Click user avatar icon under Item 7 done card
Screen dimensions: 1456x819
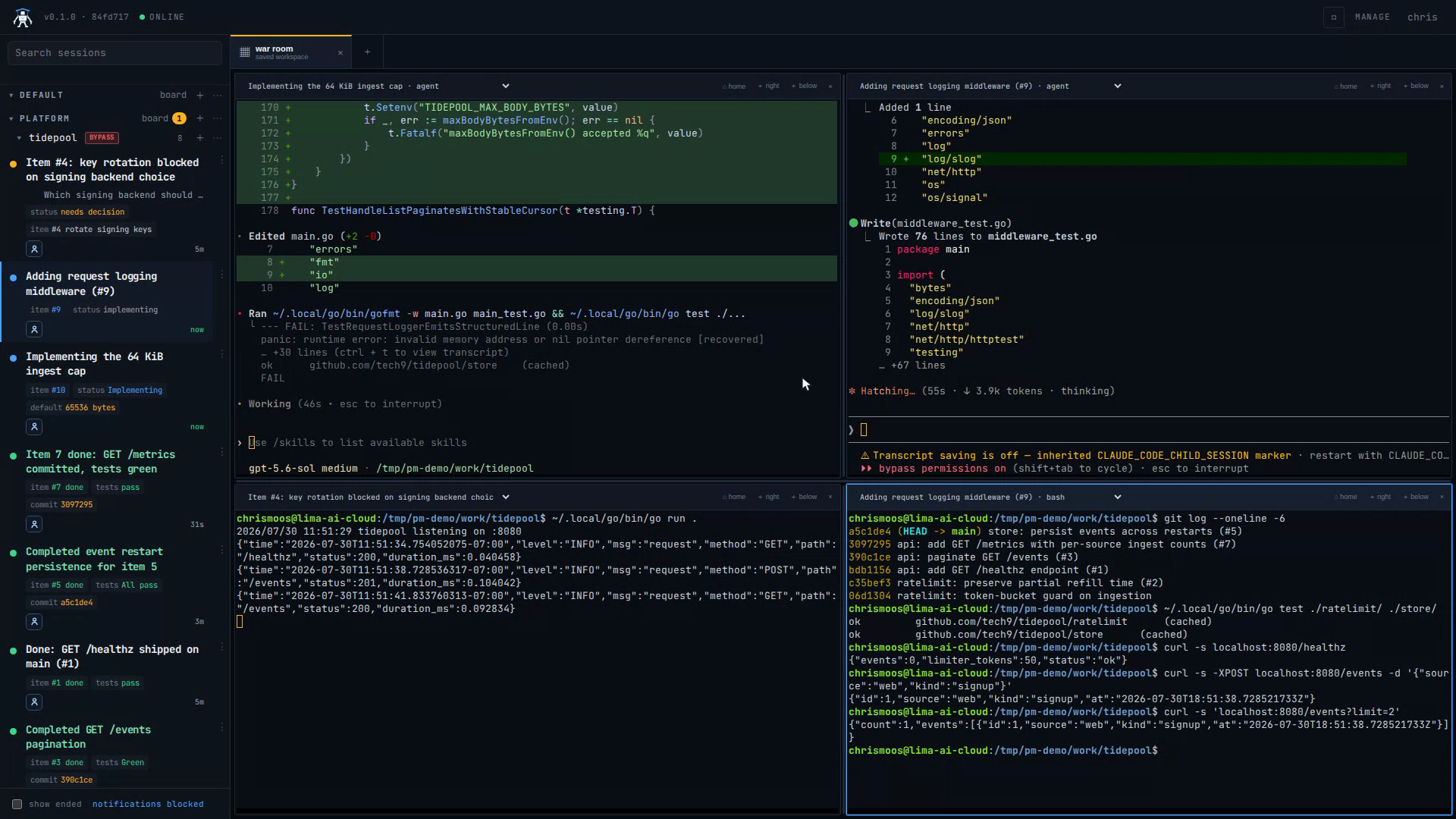coord(34,524)
